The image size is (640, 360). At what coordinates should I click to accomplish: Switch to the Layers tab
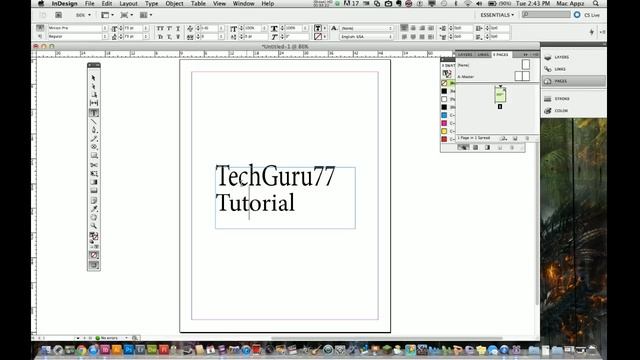coord(465,54)
